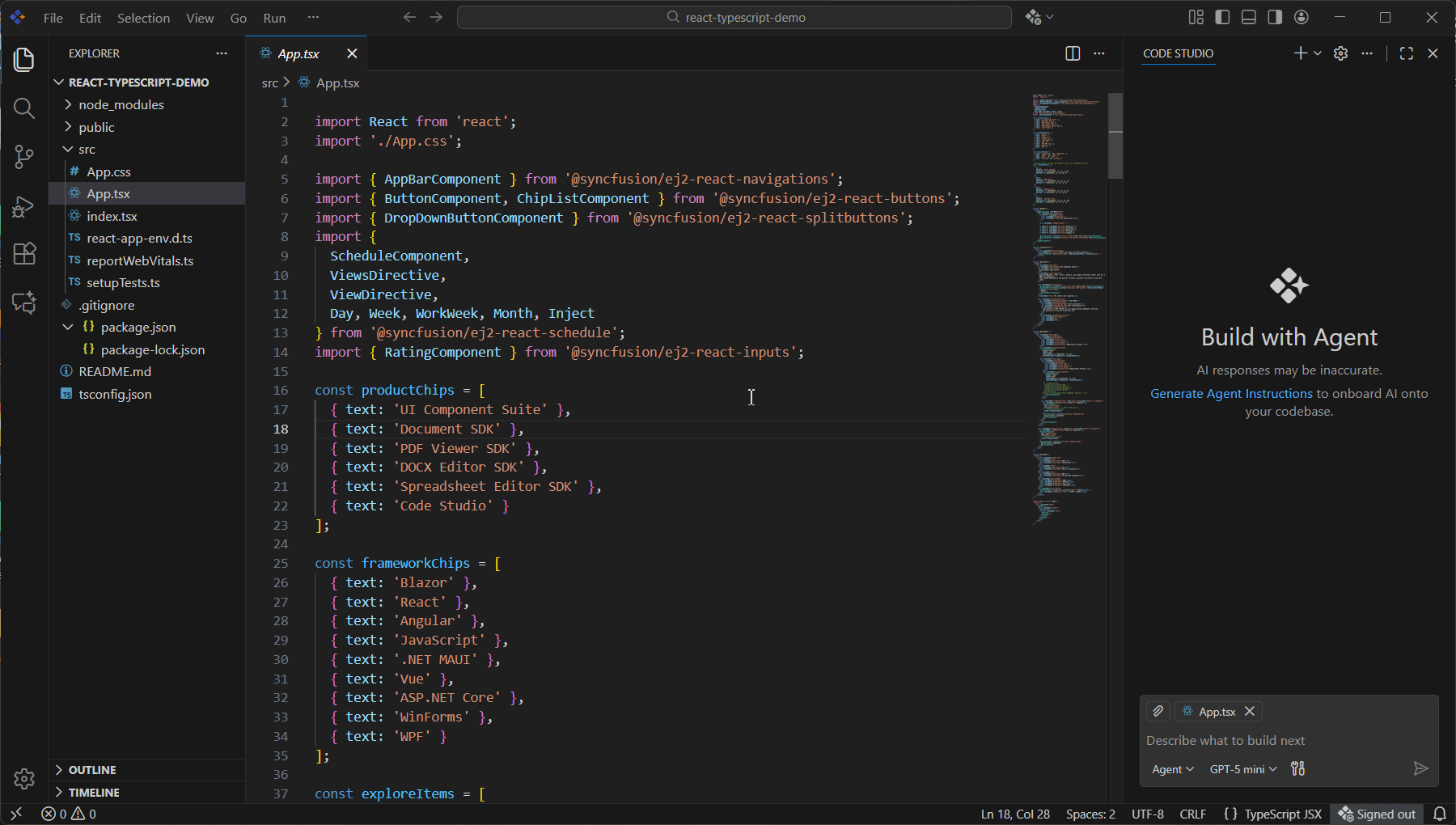
Task: Click the Generate Agent Instructions link
Action: tap(1231, 393)
